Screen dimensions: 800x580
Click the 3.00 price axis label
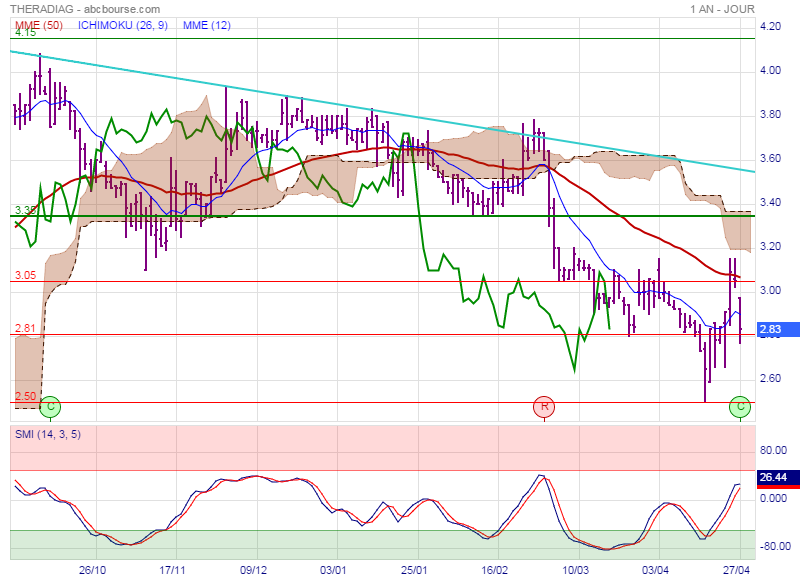pyautogui.click(x=770, y=290)
